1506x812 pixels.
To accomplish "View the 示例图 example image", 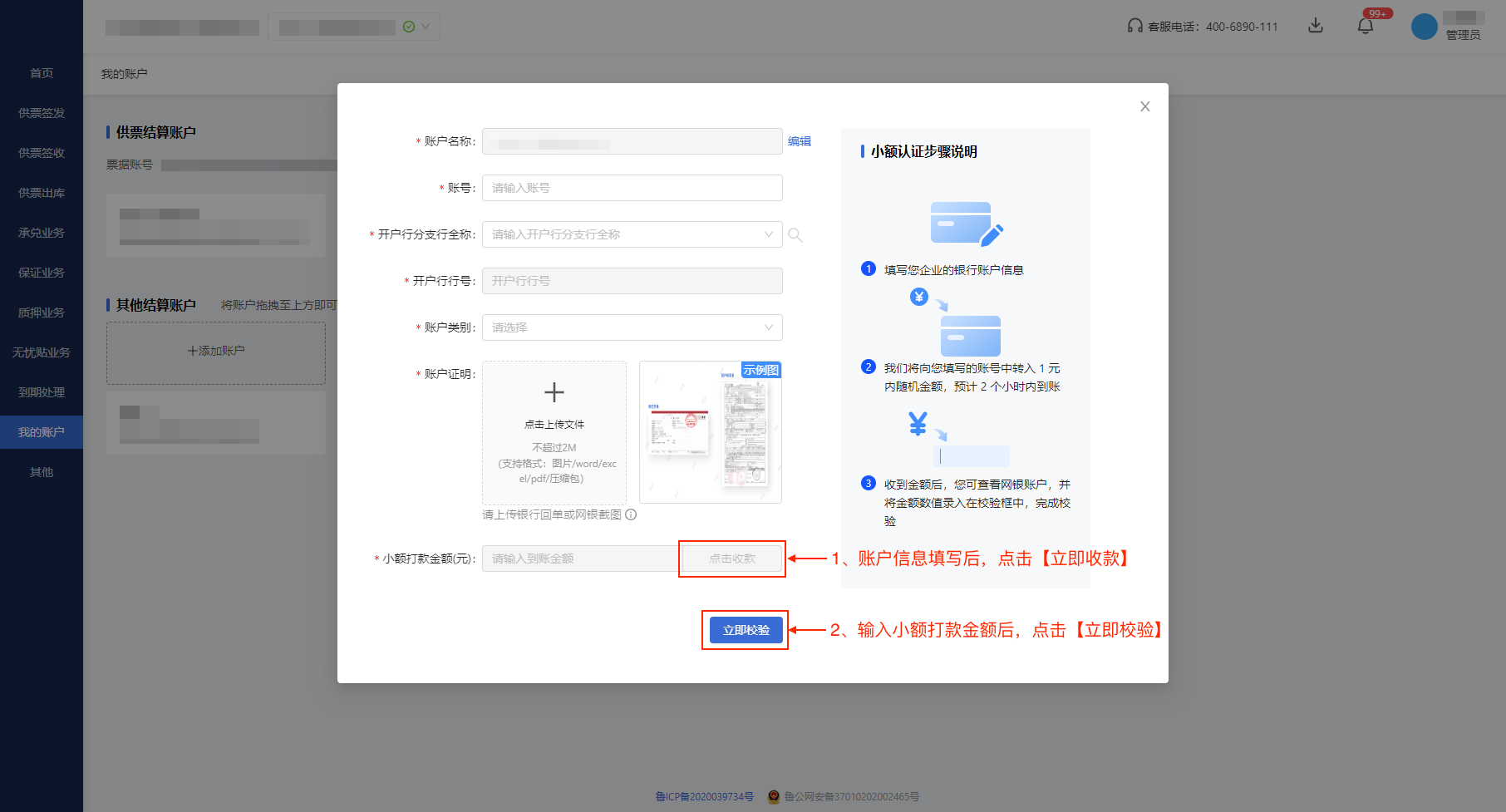I will [760, 370].
